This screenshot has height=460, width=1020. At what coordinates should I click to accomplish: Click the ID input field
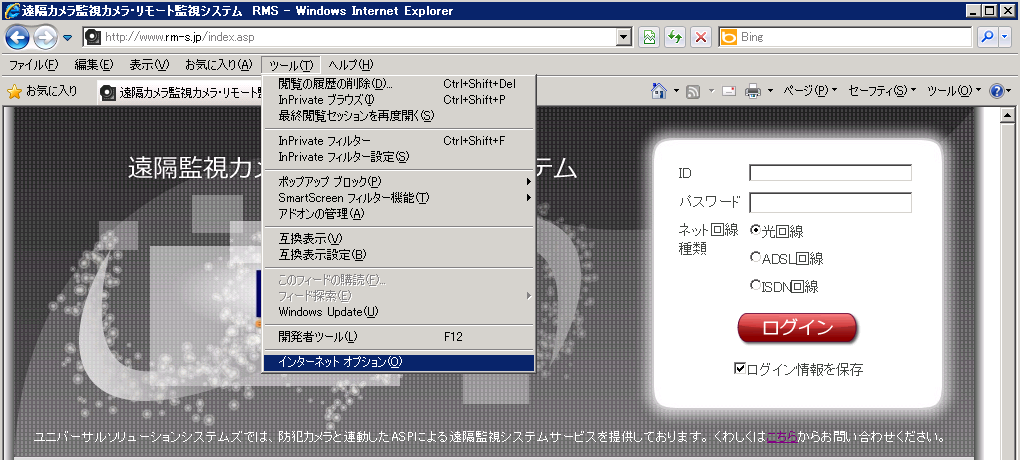click(x=830, y=173)
